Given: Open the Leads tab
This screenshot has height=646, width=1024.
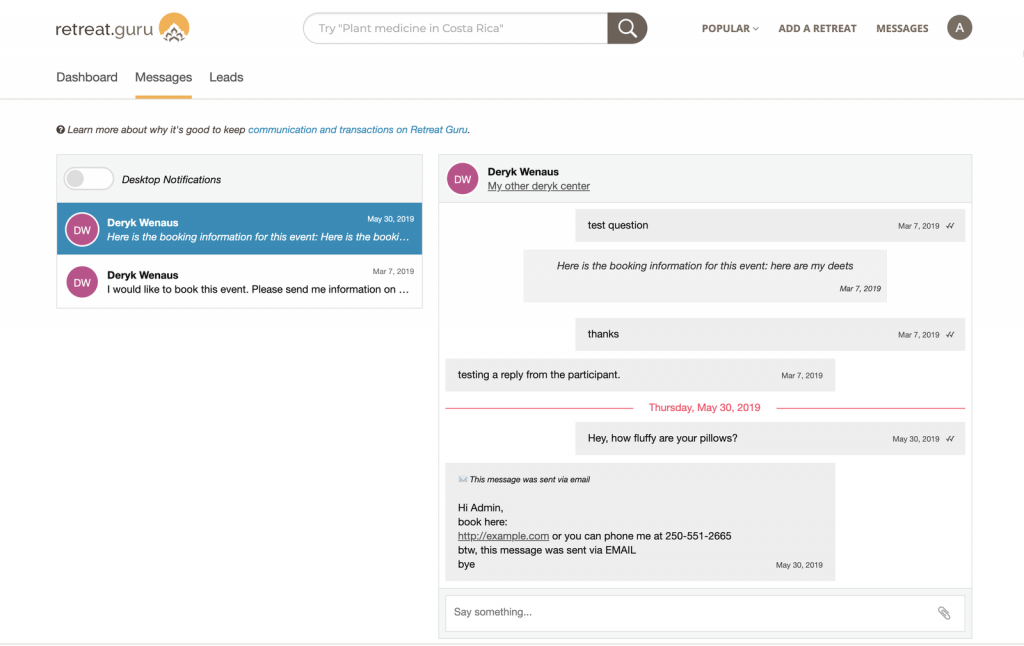Looking at the screenshot, I should coord(226,77).
